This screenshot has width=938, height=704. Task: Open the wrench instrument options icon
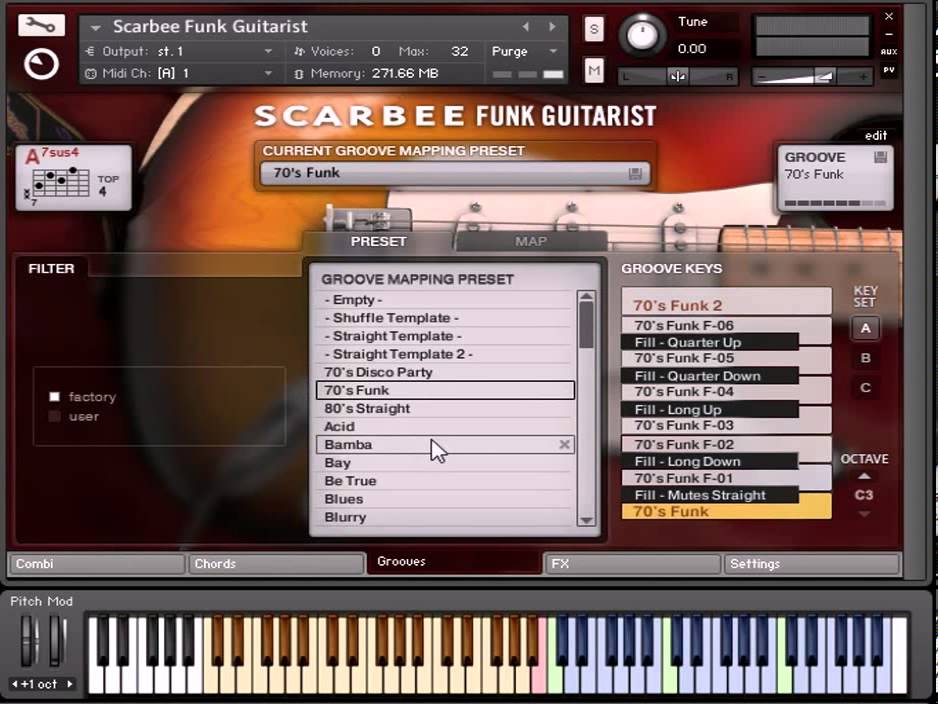[x=41, y=25]
